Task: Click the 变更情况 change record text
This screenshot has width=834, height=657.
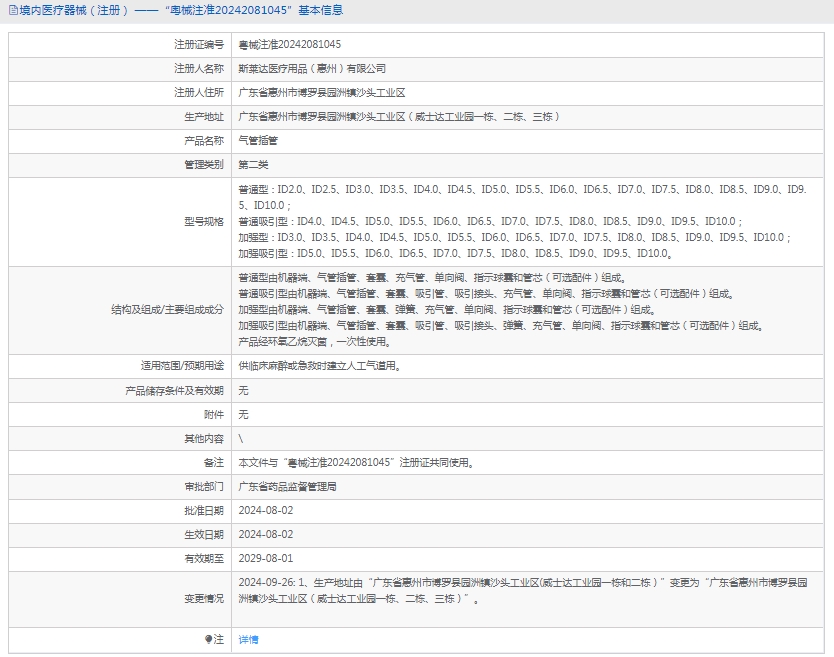Action: coord(520,590)
